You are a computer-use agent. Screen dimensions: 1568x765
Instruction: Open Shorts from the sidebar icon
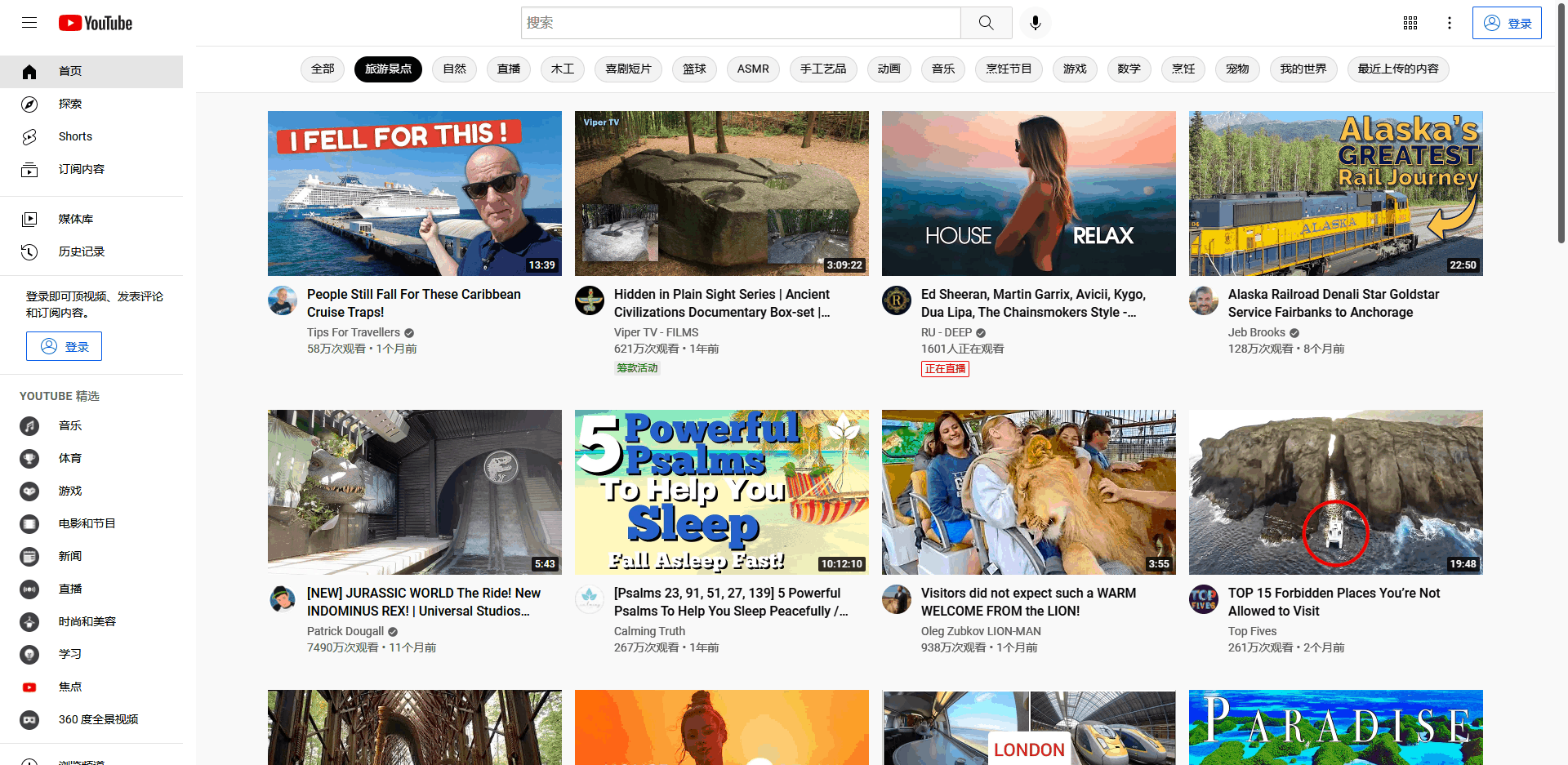point(29,136)
